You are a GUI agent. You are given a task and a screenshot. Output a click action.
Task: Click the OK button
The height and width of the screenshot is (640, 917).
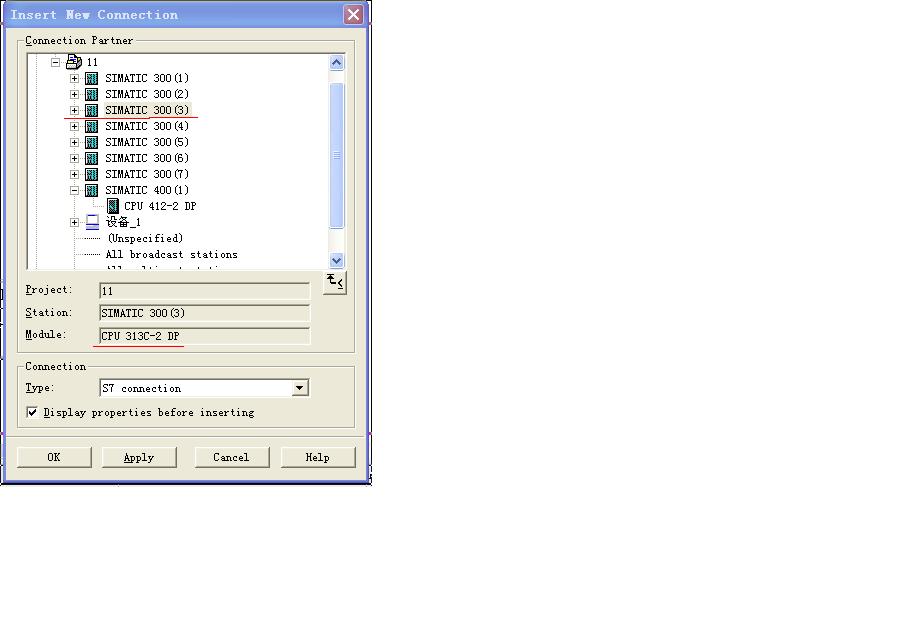click(x=54, y=457)
